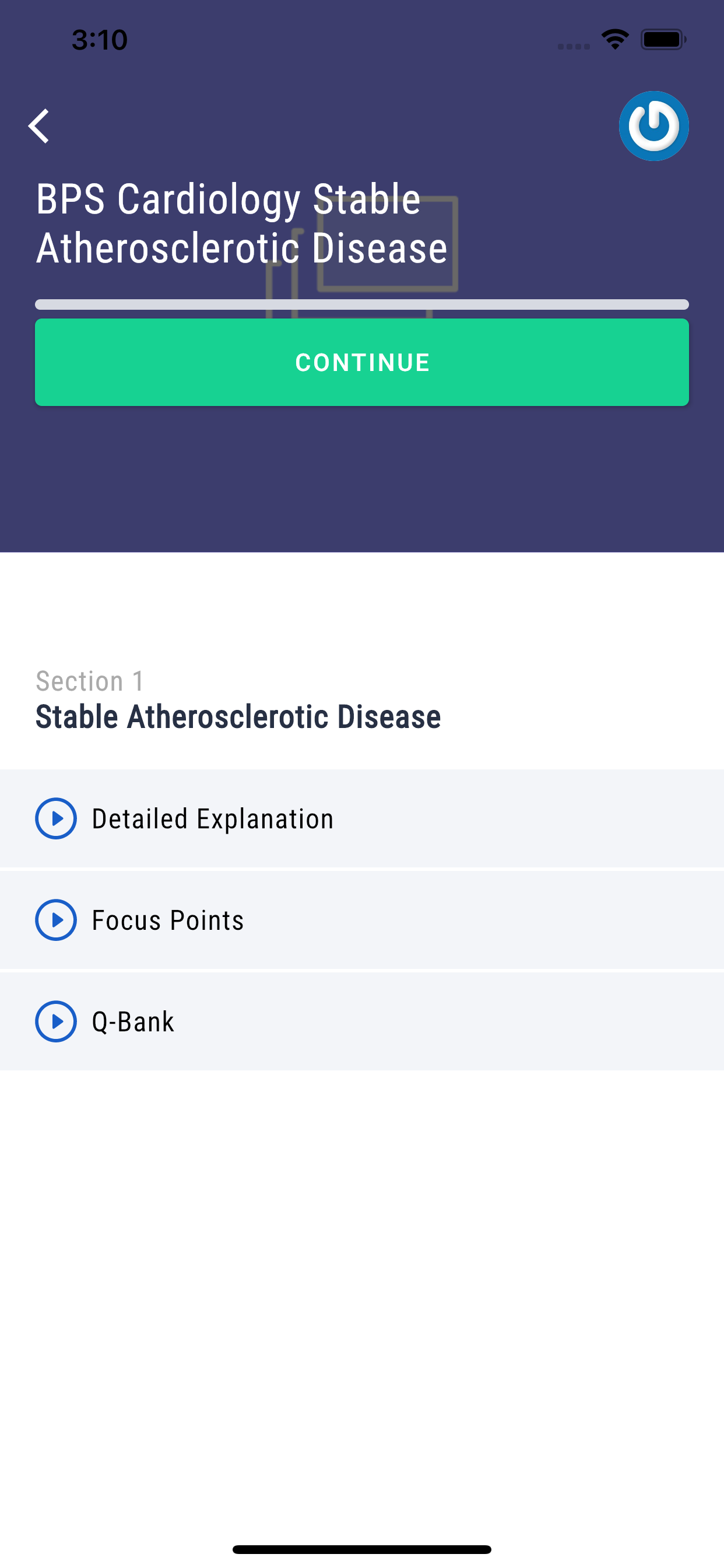The width and height of the screenshot is (724, 1568).
Task: Click the play icon beside Q-Bank
Action: 56,1021
